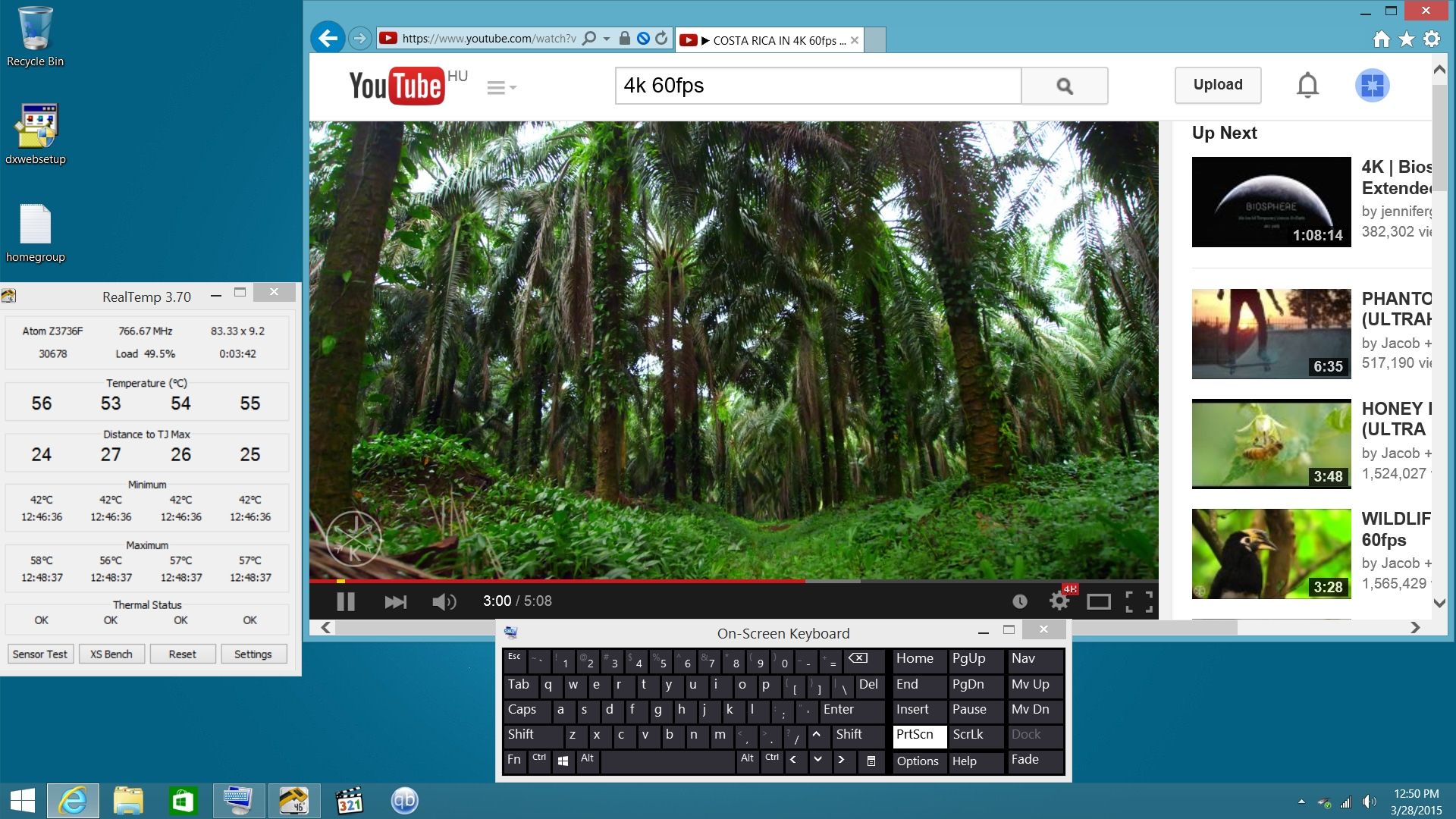Toggle Caps key on On-Screen Keyboard

[x=526, y=711]
